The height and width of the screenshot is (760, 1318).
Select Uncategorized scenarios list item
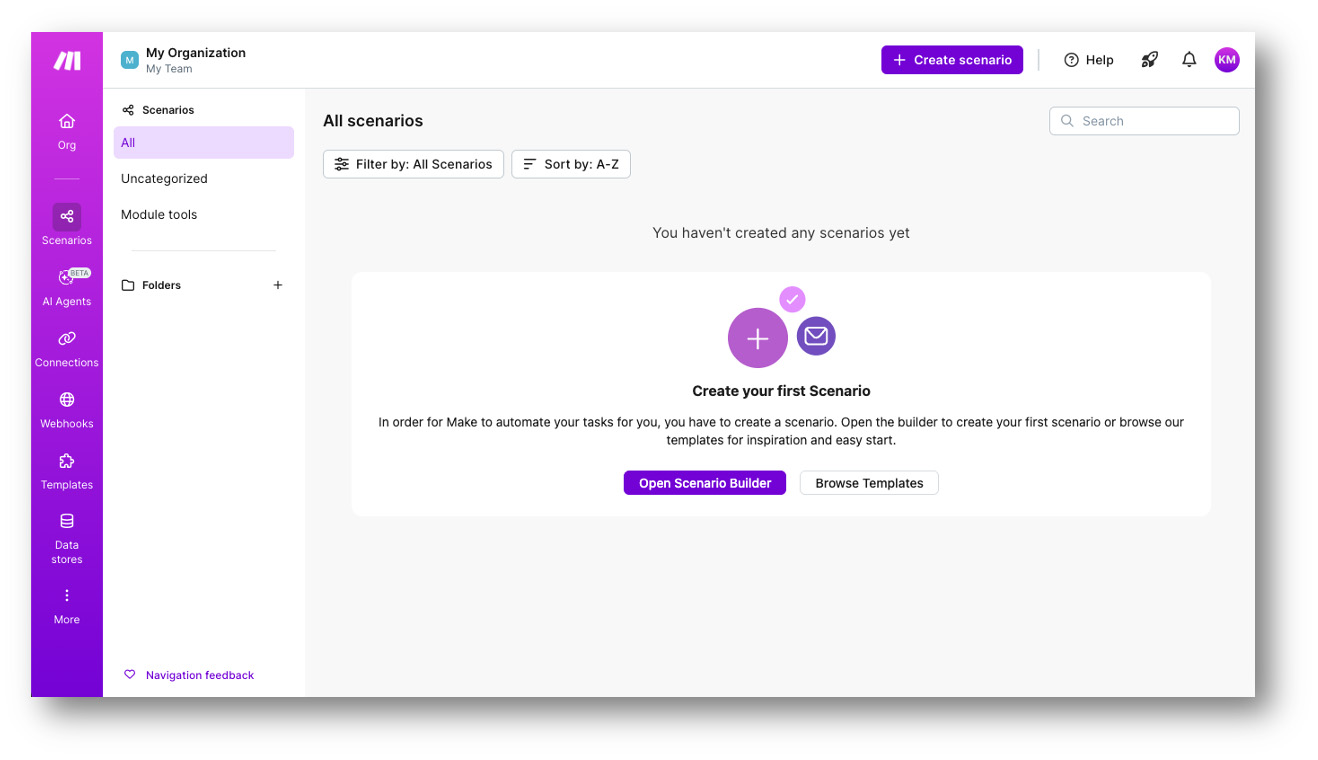coord(164,179)
